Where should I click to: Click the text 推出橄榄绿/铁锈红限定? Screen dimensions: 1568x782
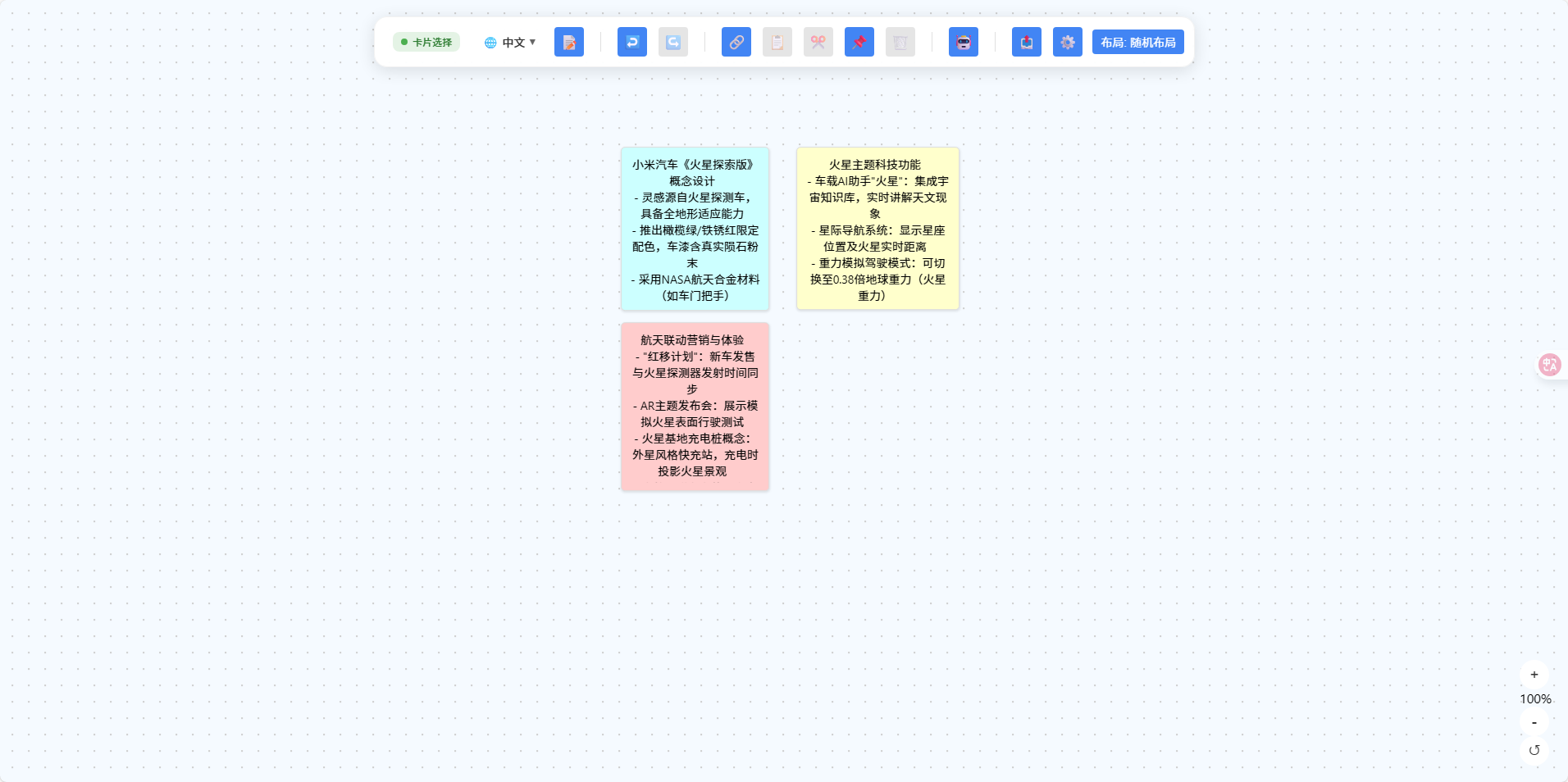(699, 230)
